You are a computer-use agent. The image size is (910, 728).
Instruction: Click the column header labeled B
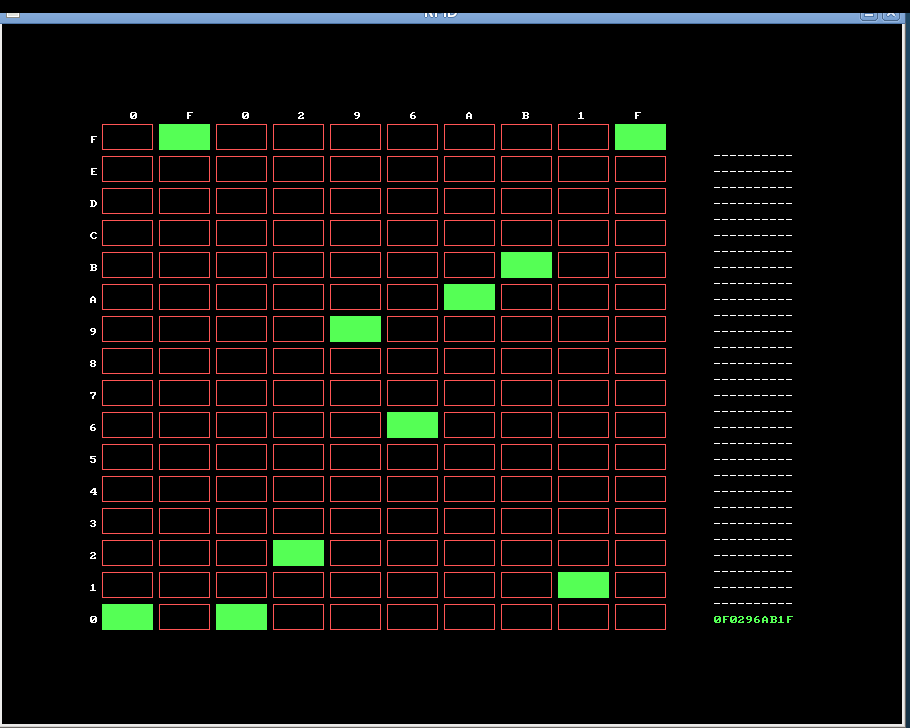tap(525, 116)
